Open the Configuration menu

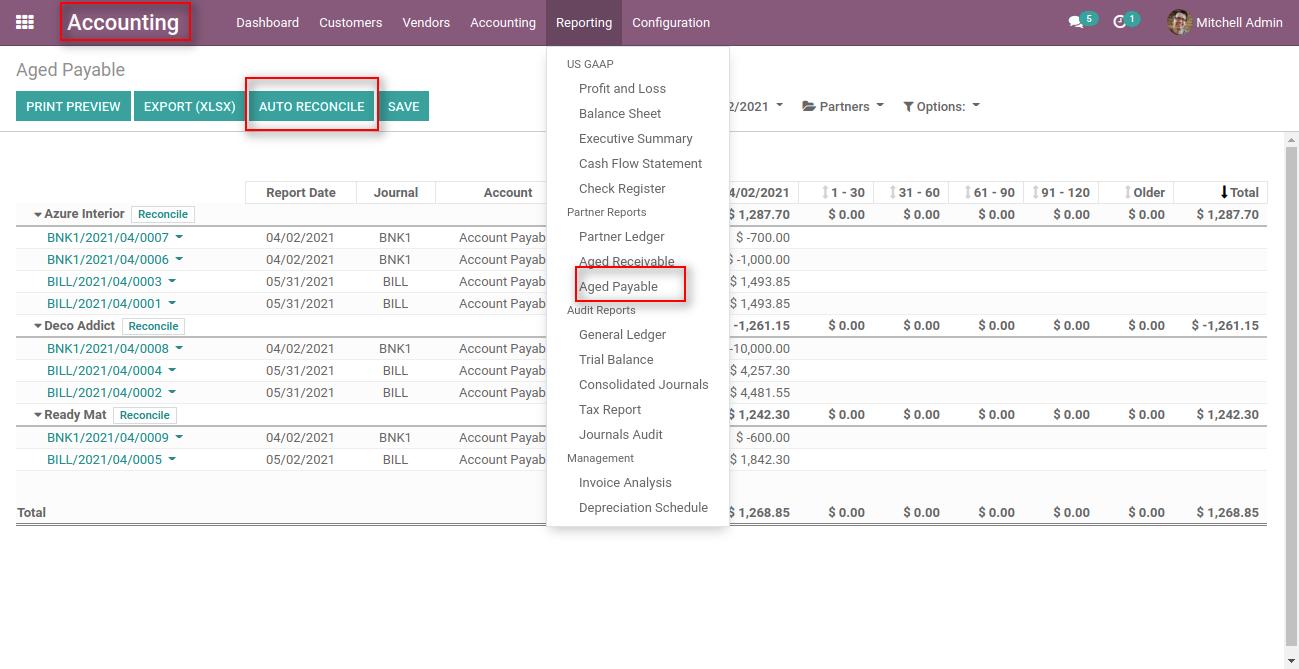pos(671,22)
